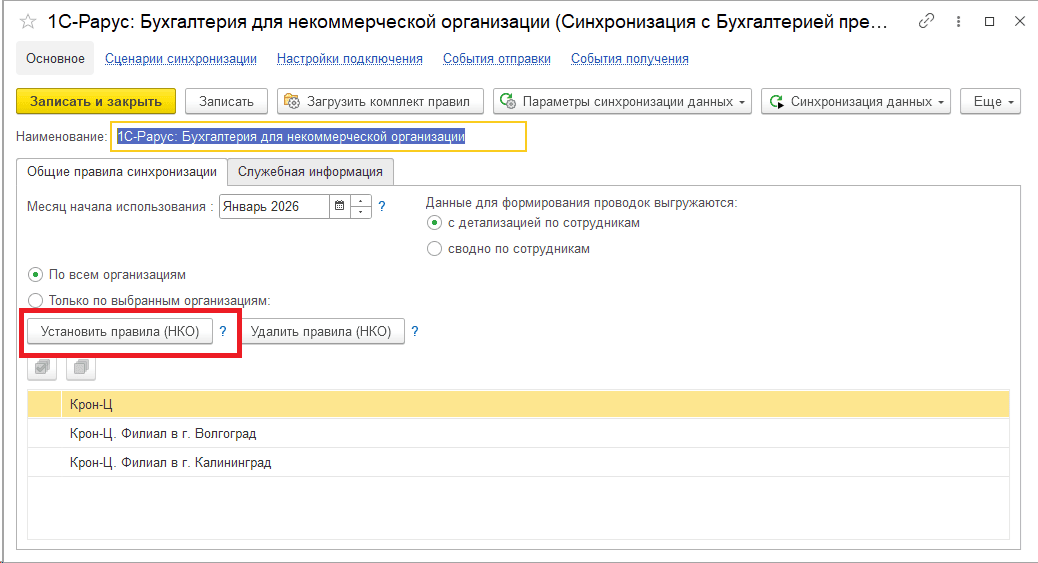Click Загрузить комплект правил button
This screenshot has width=1038, height=563.
tap(380, 101)
